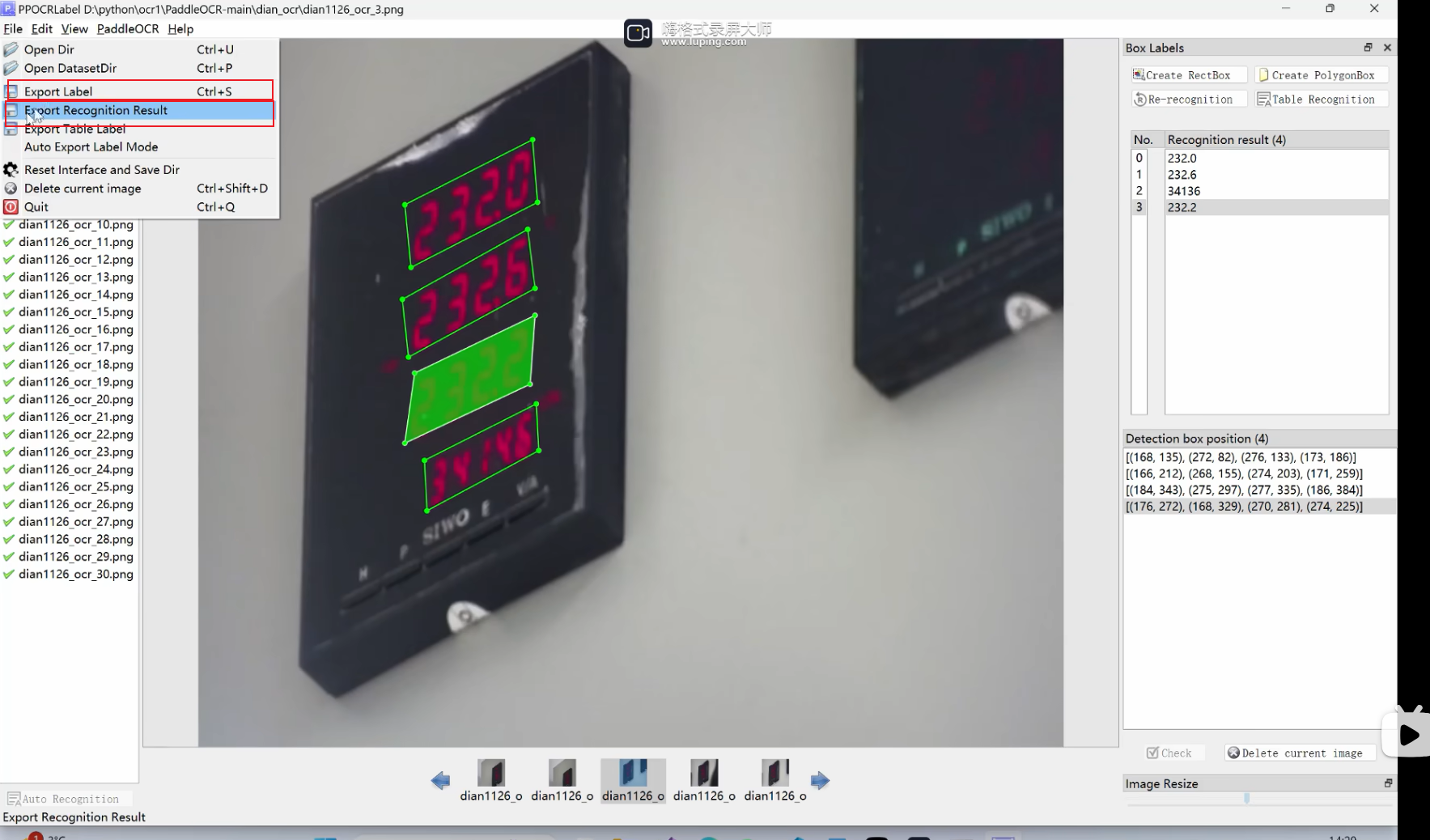The width and height of the screenshot is (1430, 840).
Task: Go to next image with right arrow
Action: [820, 780]
